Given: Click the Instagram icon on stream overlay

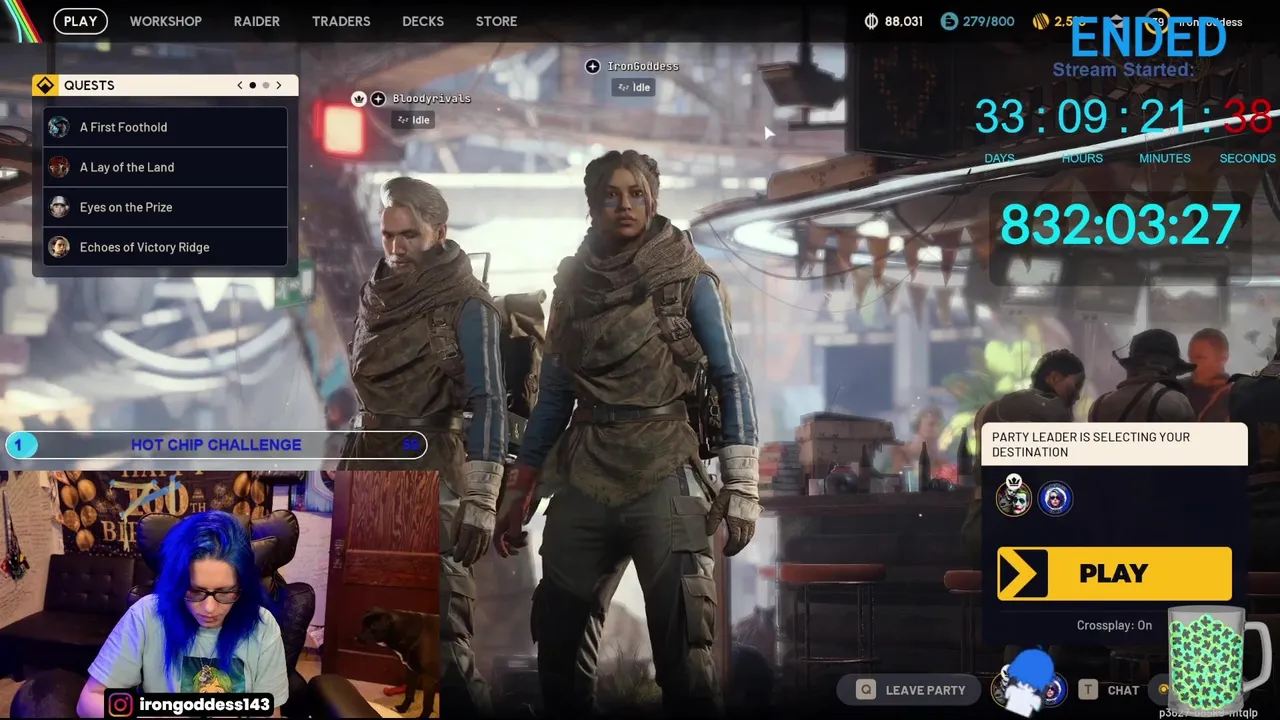Looking at the screenshot, I should click(x=121, y=705).
